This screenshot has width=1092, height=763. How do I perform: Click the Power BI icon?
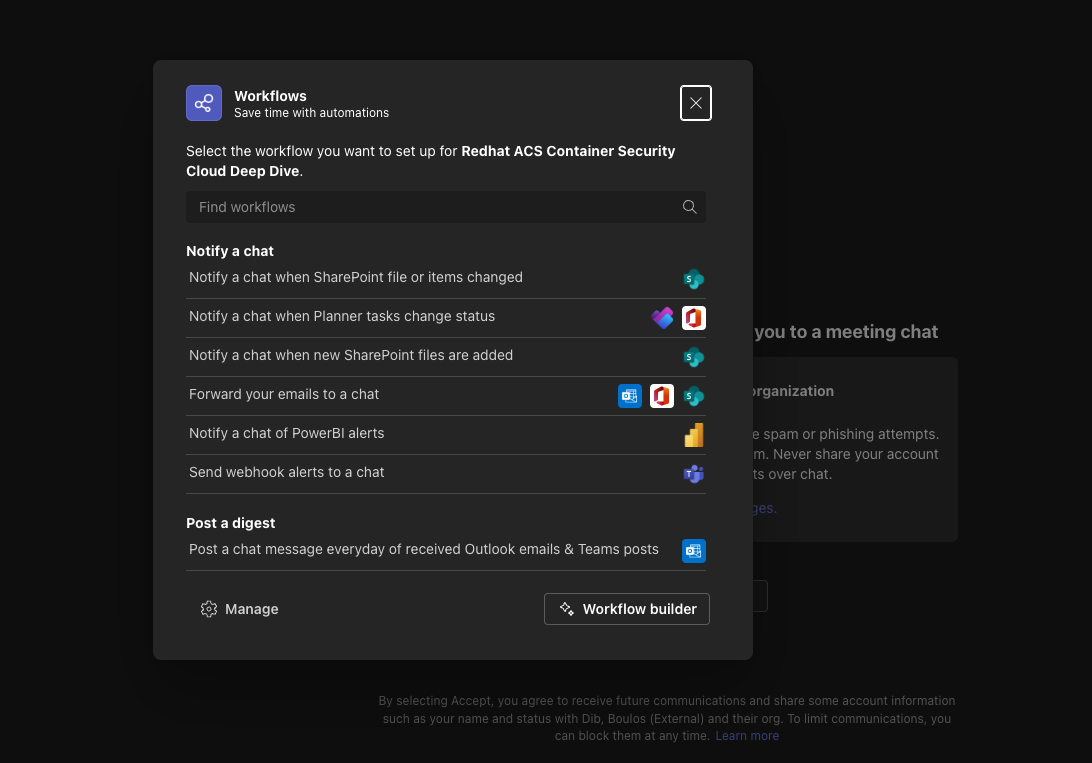pyautogui.click(x=693, y=435)
